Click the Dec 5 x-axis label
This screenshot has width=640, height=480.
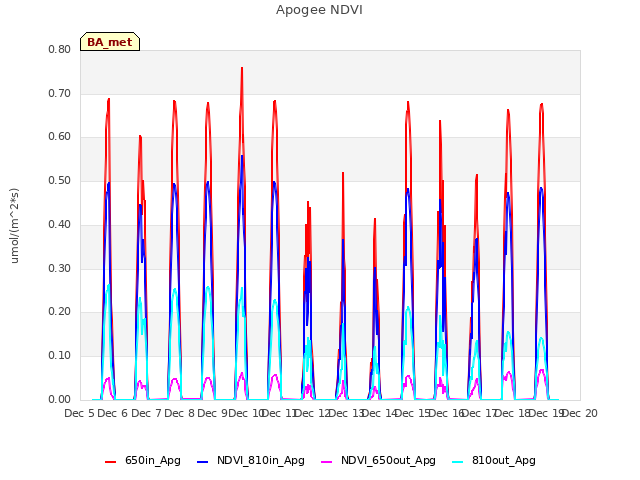[80, 413]
